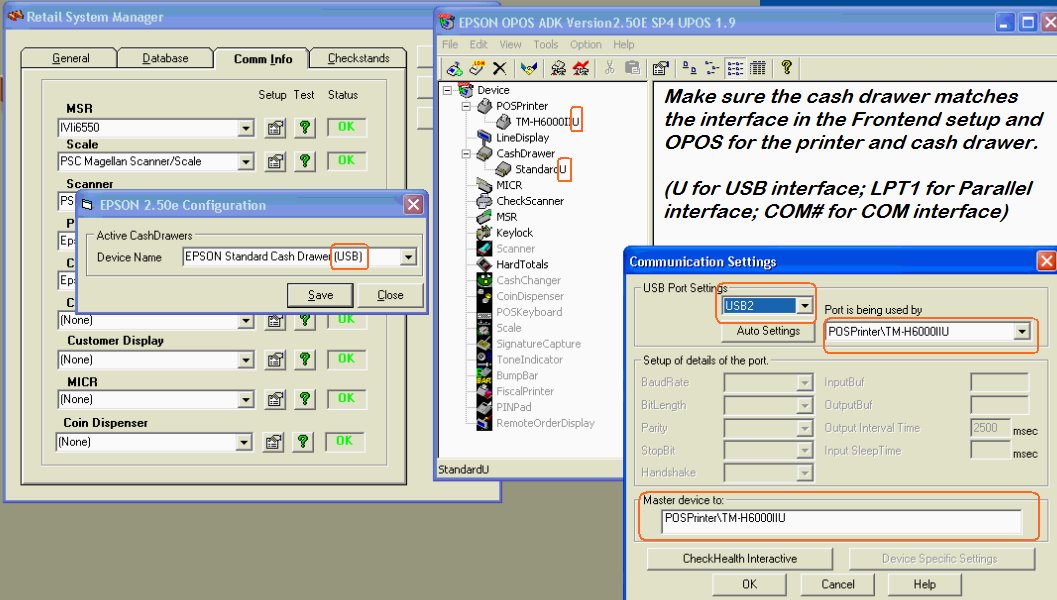This screenshot has width=1057, height=600.
Task: Open the USB2 port dropdown
Action: 806,305
